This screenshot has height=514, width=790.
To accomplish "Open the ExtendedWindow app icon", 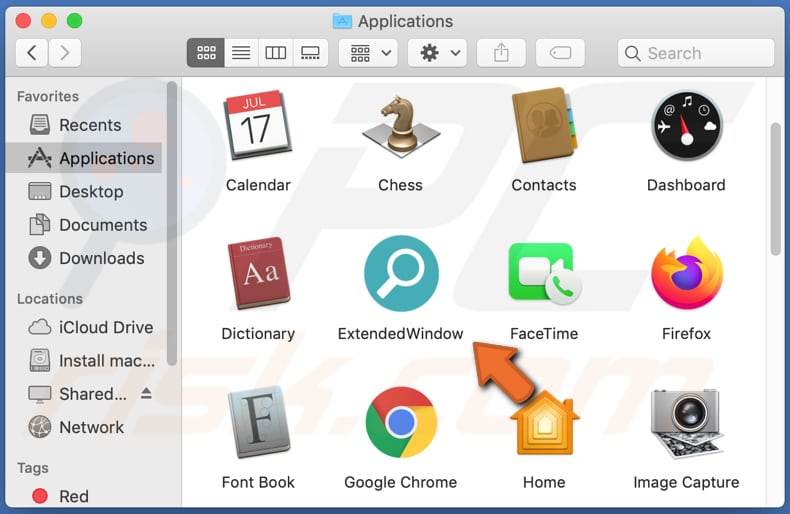I will point(400,274).
